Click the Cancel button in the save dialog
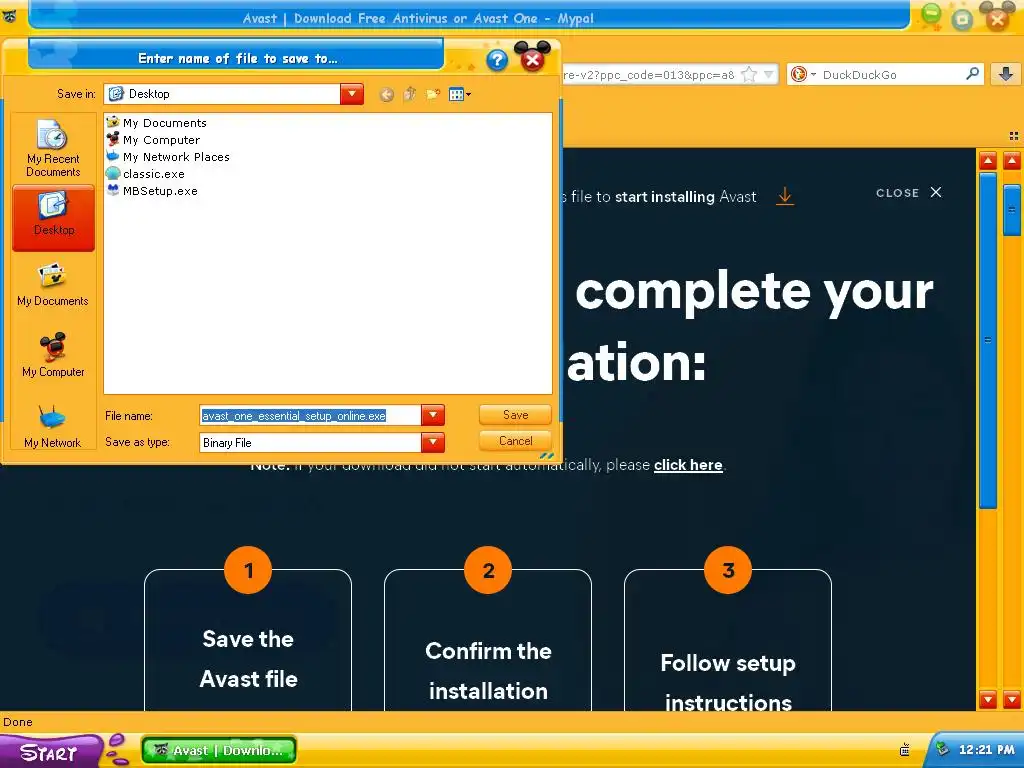1024x768 pixels. (x=515, y=441)
